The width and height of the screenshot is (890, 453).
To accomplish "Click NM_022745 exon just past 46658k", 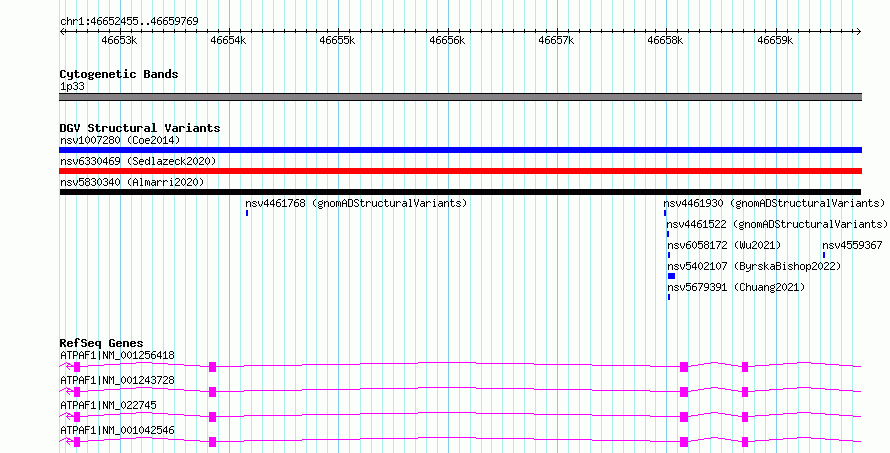I will (x=684, y=417).
